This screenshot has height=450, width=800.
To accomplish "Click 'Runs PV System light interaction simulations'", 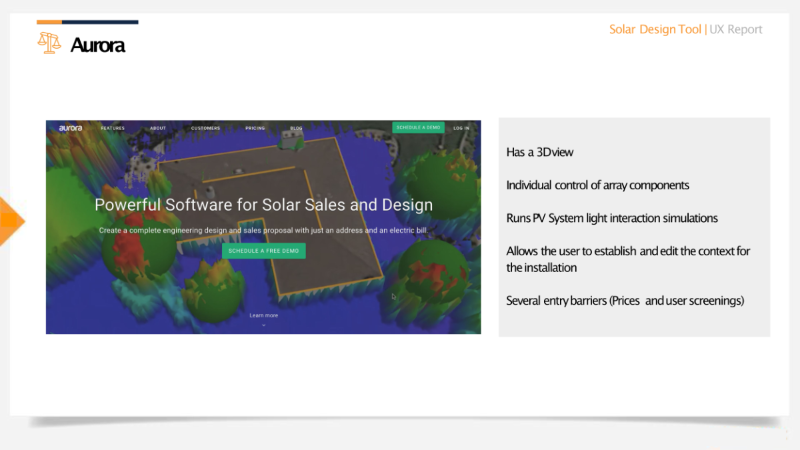I will (x=612, y=218).
